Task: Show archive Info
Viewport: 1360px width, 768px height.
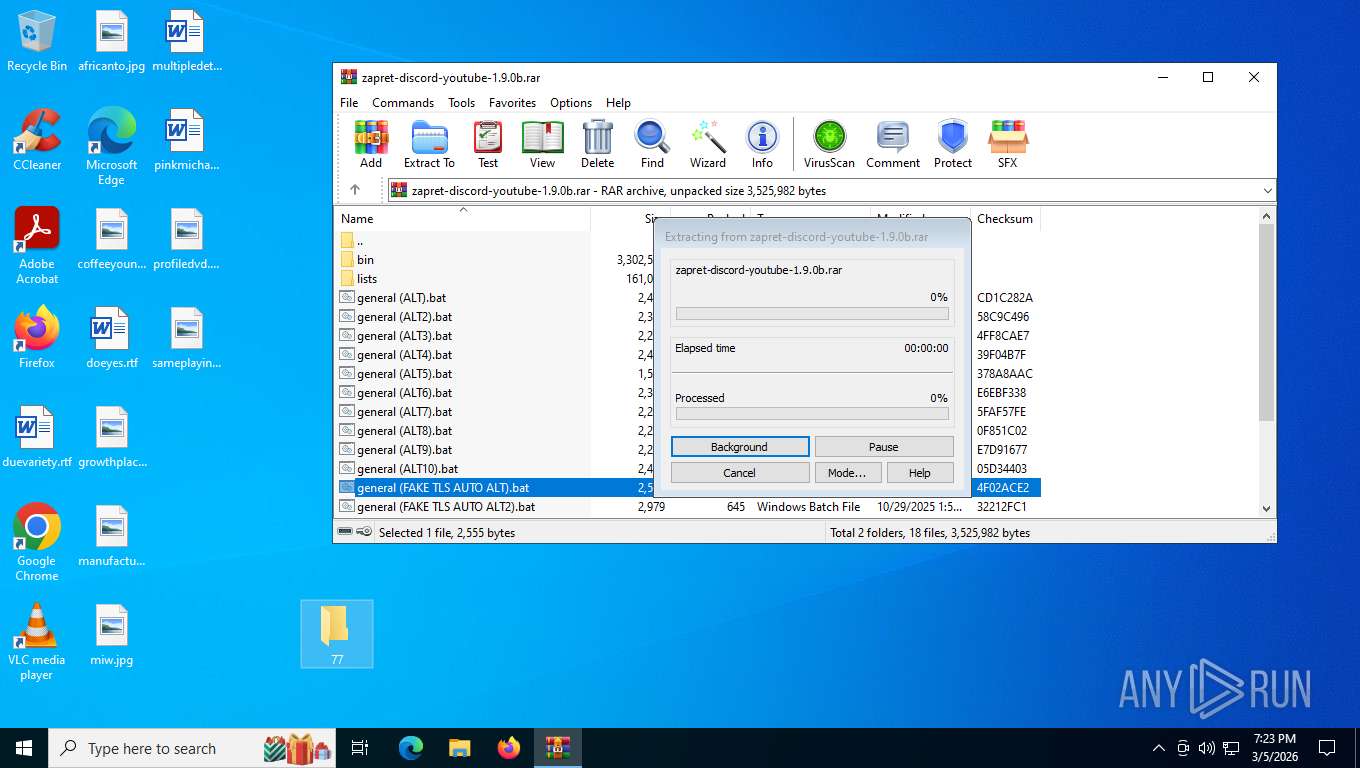Action: [762, 145]
